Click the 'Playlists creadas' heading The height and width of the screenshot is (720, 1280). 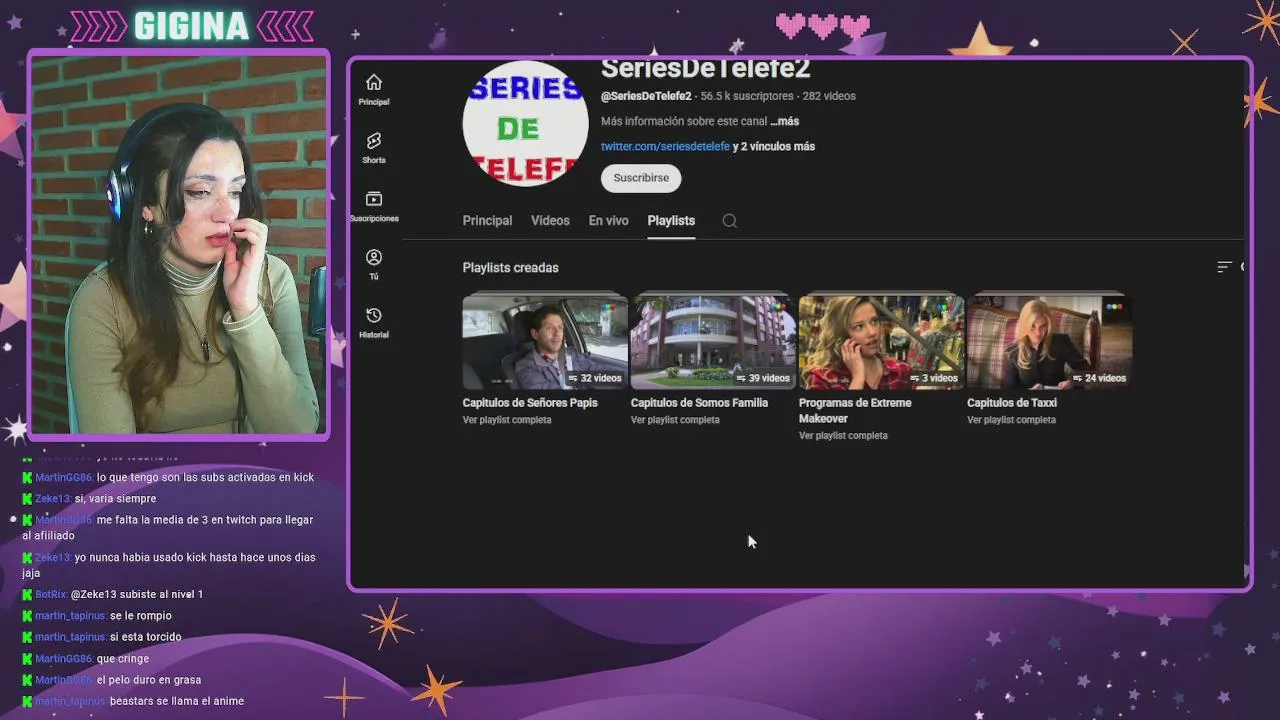tap(510, 268)
